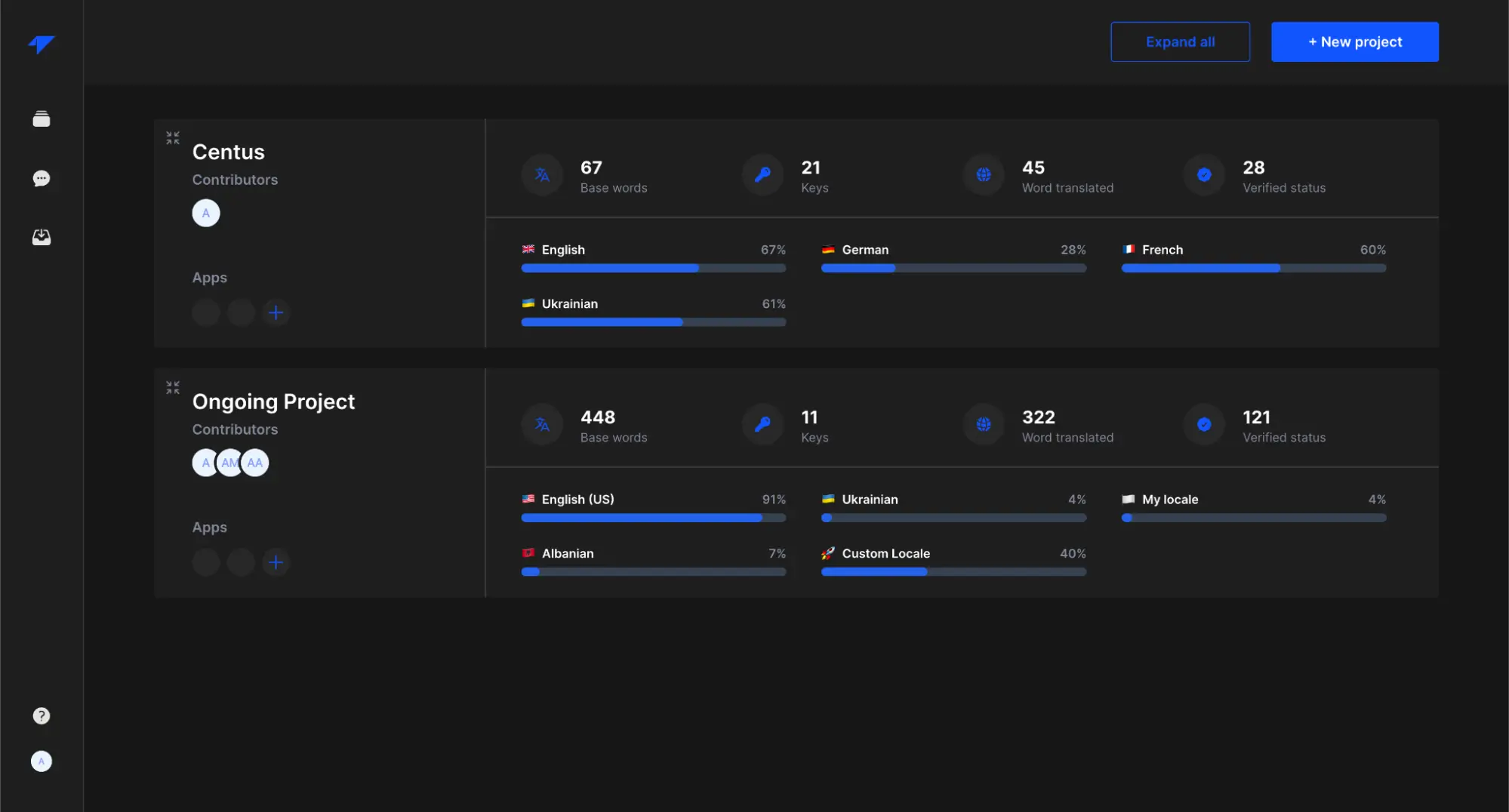Open the inbox download icon in sidebar
Image resolution: width=1509 pixels, height=812 pixels.
click(x=42, y=238)
